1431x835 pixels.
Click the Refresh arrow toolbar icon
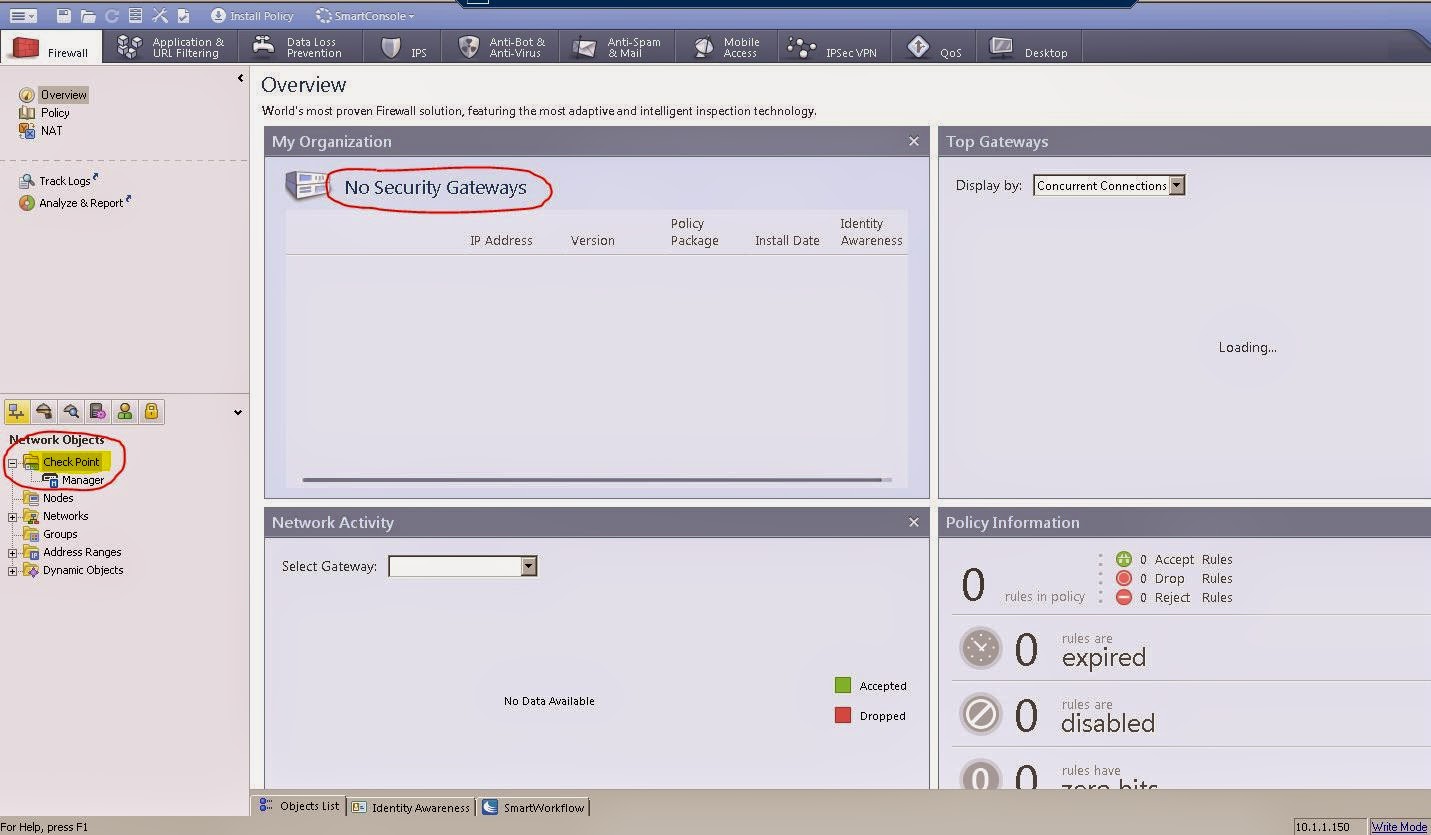tap(111, 16)
